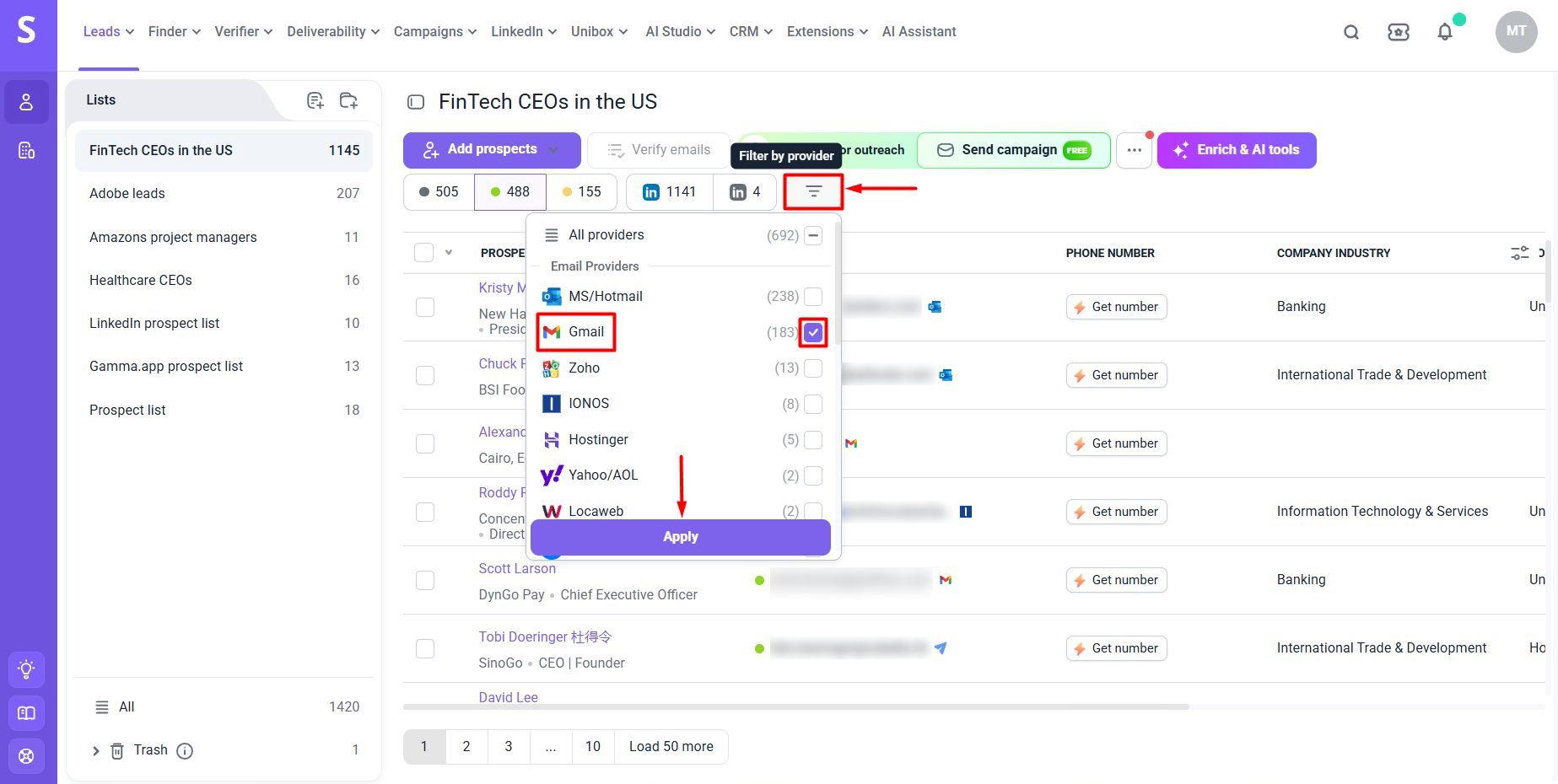Create a new folder in Lists panel

click(x=348, y=100)
